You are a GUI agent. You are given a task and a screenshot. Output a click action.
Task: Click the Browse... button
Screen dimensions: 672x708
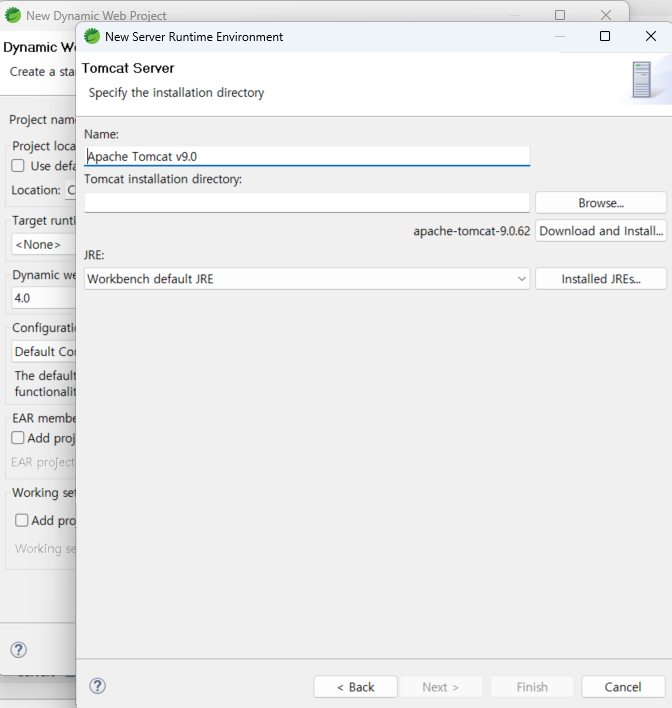pos(601,203)
